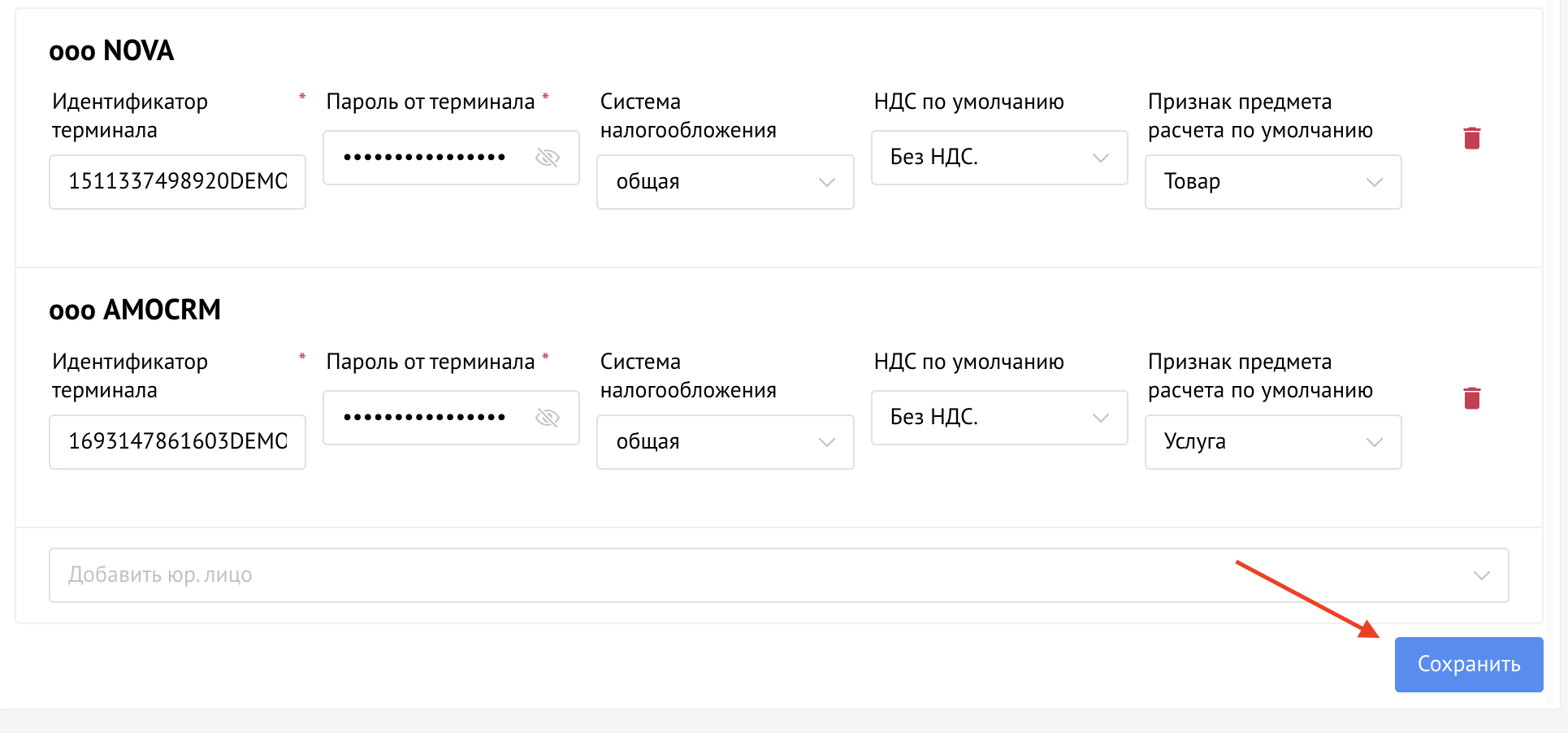Open tax system dropdown for ooo AMOCRM
The image size is (1568, 733).
pyautogui.click(x=725, y=442)
